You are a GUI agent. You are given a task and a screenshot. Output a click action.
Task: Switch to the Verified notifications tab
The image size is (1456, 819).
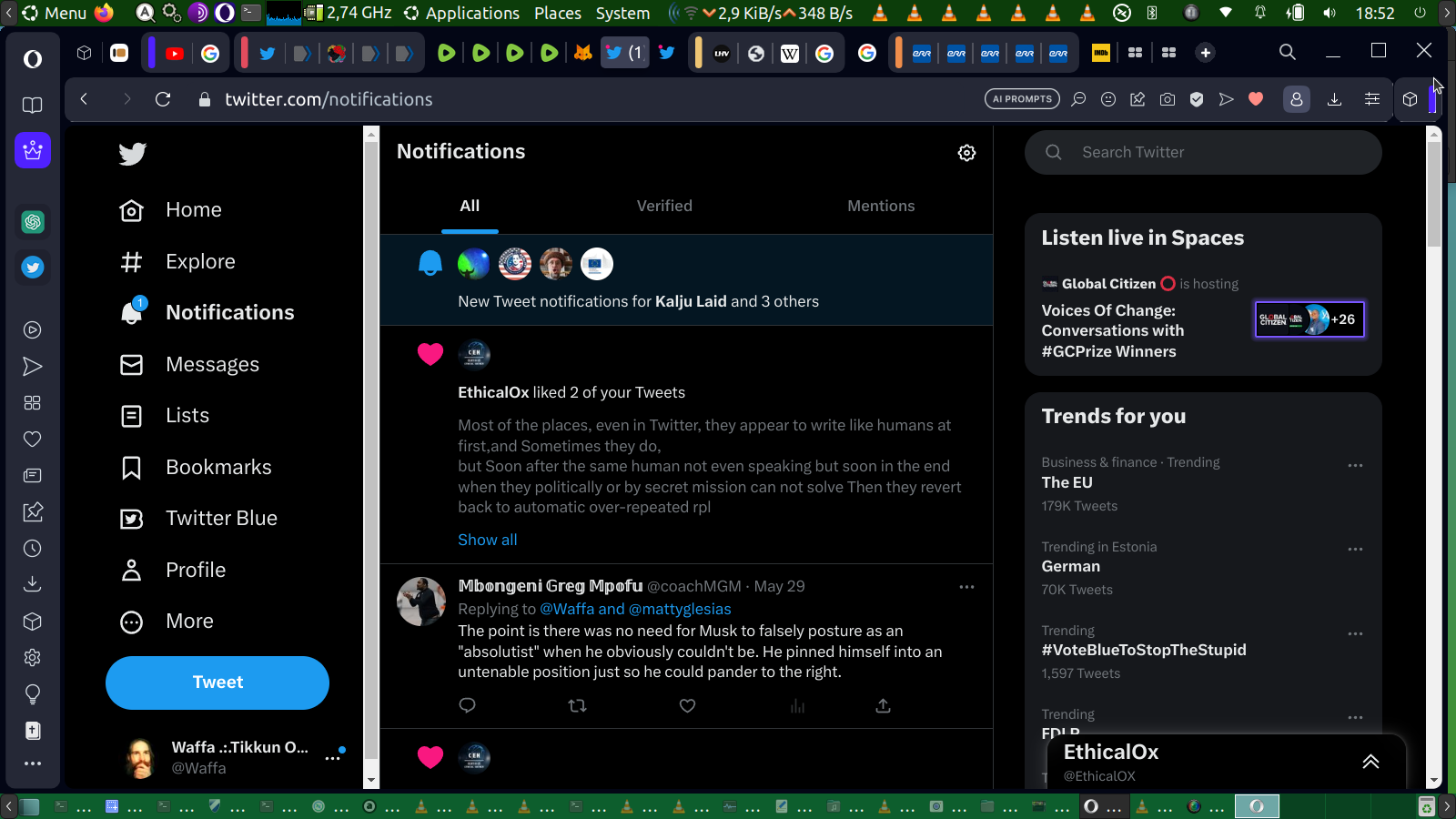[664, 206]
